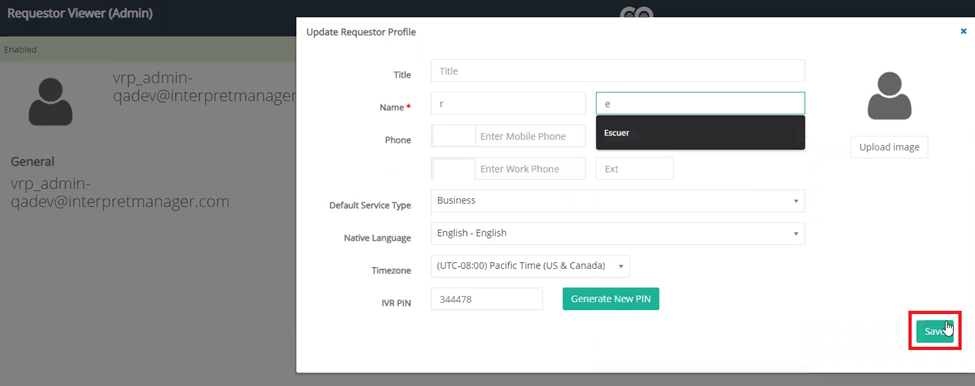
Task: Click the Enter Work Phone field
Action: (x=530, y=168)
